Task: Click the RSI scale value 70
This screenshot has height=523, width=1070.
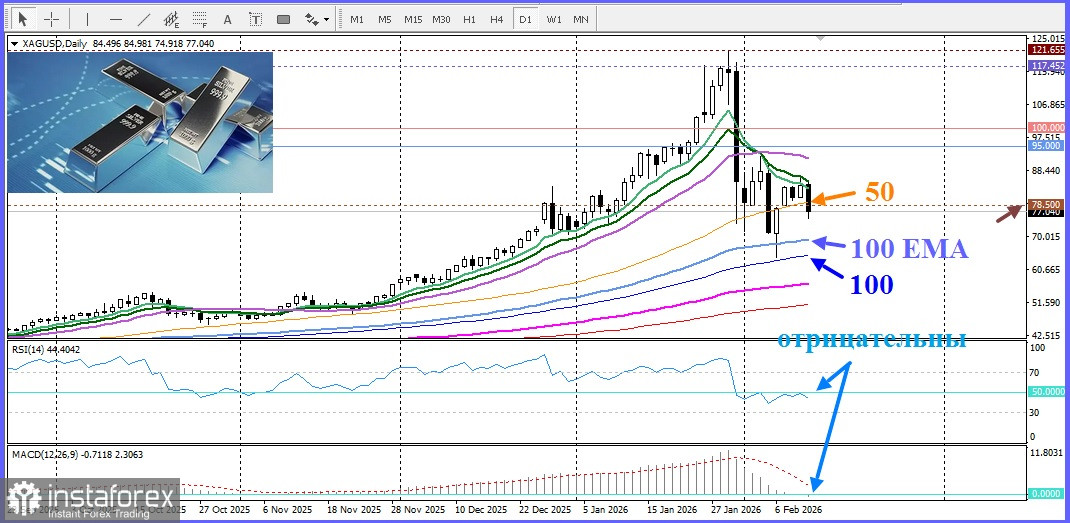Action: tap(1035, 373)
